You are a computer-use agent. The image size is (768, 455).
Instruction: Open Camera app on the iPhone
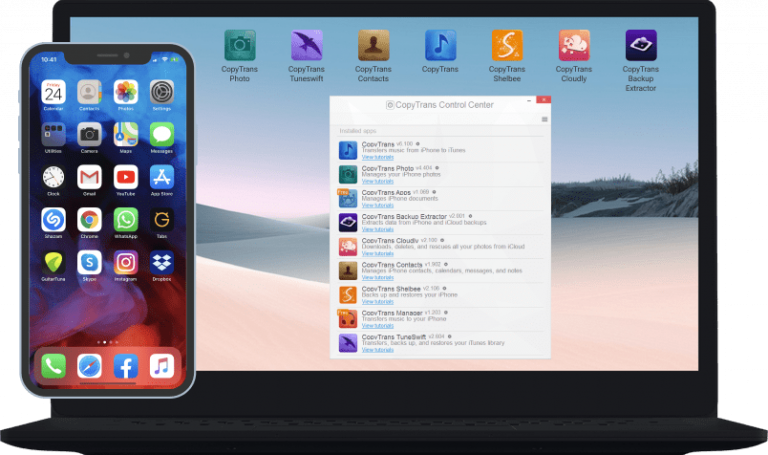pos(89,135)
